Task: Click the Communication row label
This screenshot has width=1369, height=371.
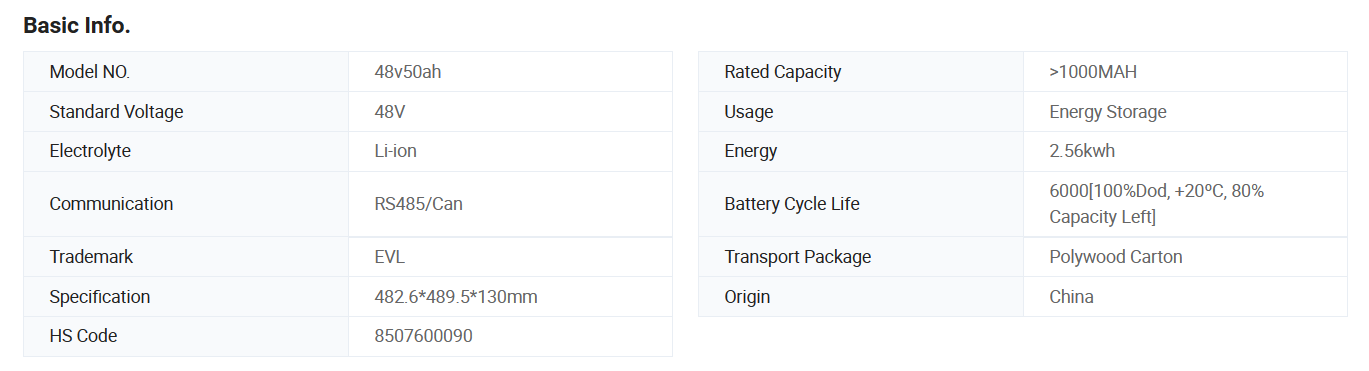Action: pos(111,204)
